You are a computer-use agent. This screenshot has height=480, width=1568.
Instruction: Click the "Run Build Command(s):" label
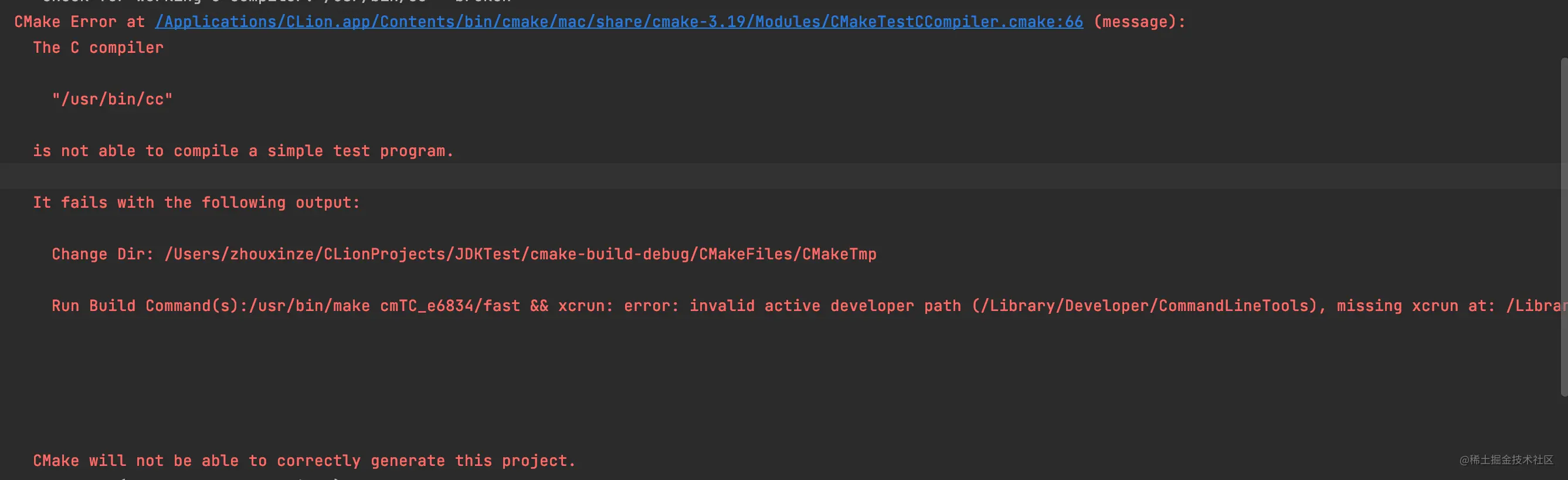click(150, 306)
